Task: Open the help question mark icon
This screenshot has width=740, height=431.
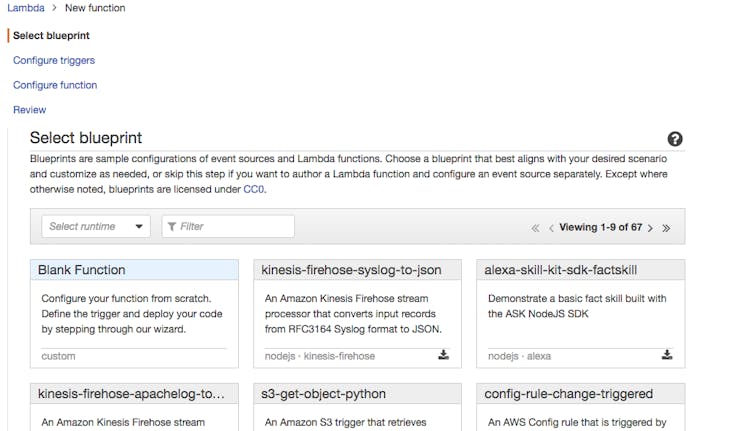Action: tap(675, 139)
